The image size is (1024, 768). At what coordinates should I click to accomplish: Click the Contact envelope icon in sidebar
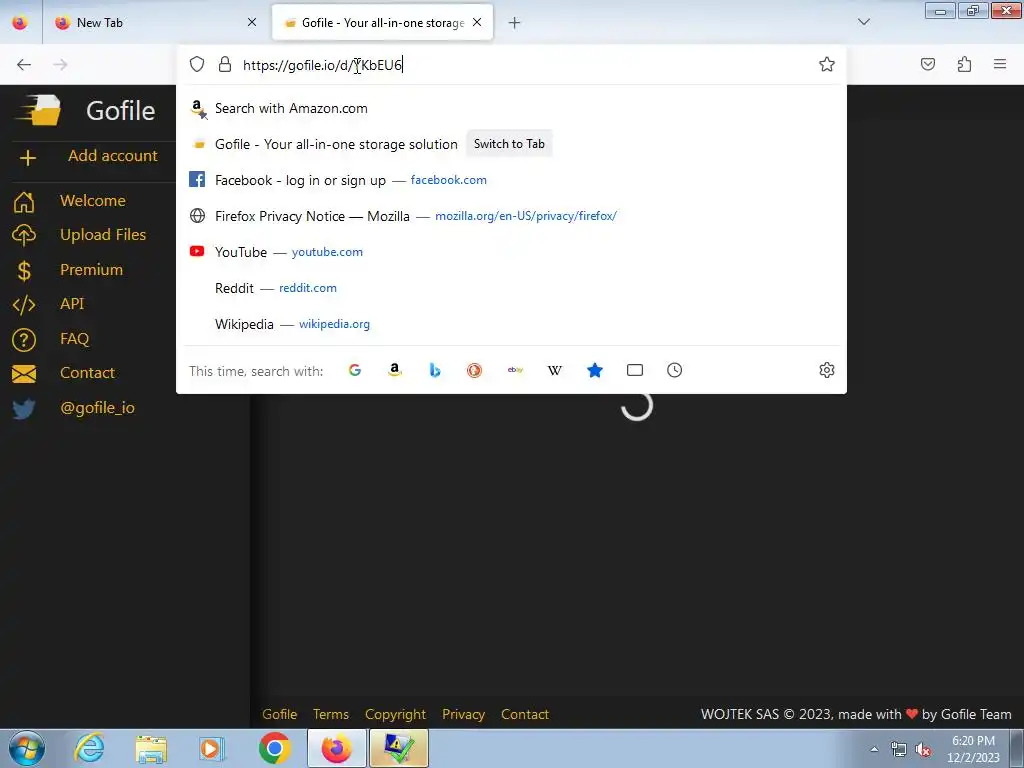coord(24,374)
